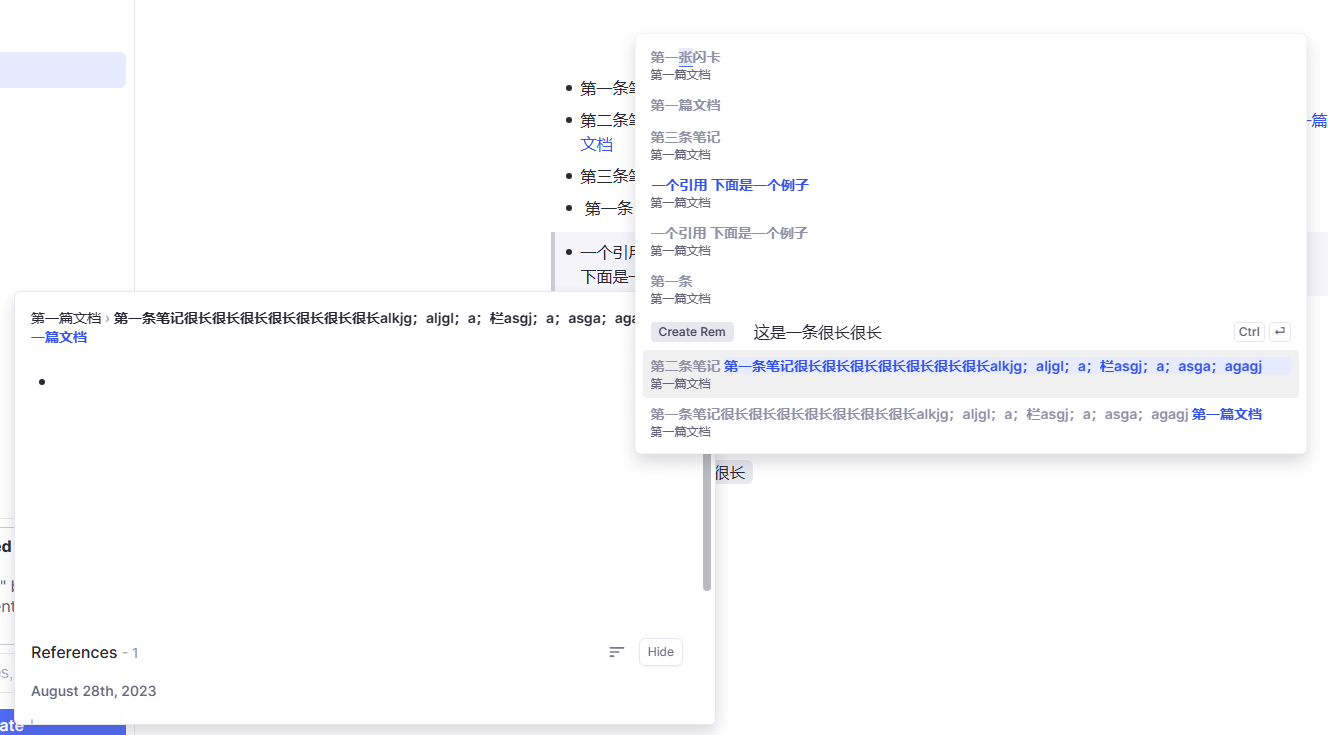Screen dimensions: 1328x735
Task: Click the Create Rem button in the popup
Action: click(x=692, y=331)
